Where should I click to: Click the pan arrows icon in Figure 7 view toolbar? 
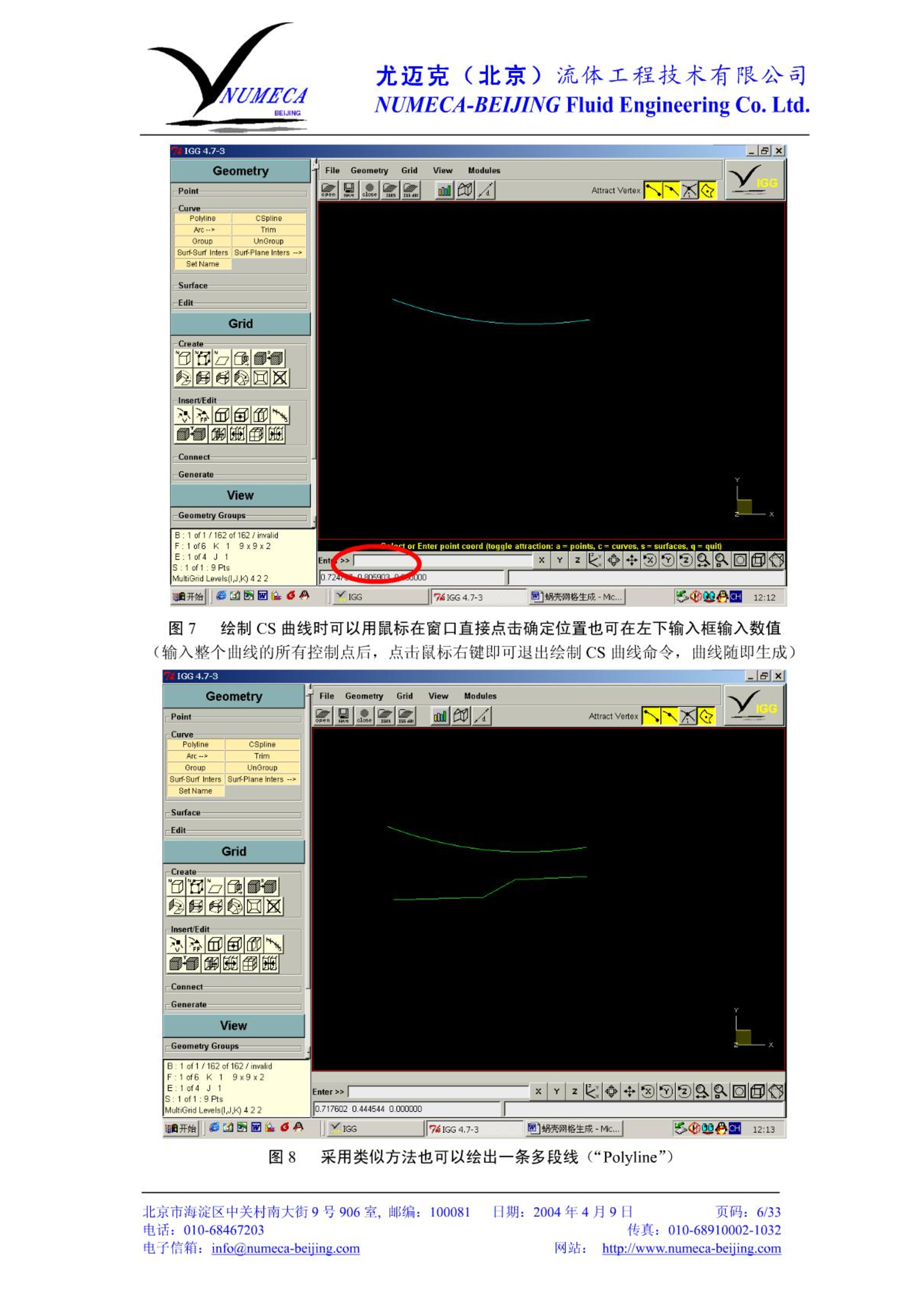pyautogui.click(x=631, y=560)
